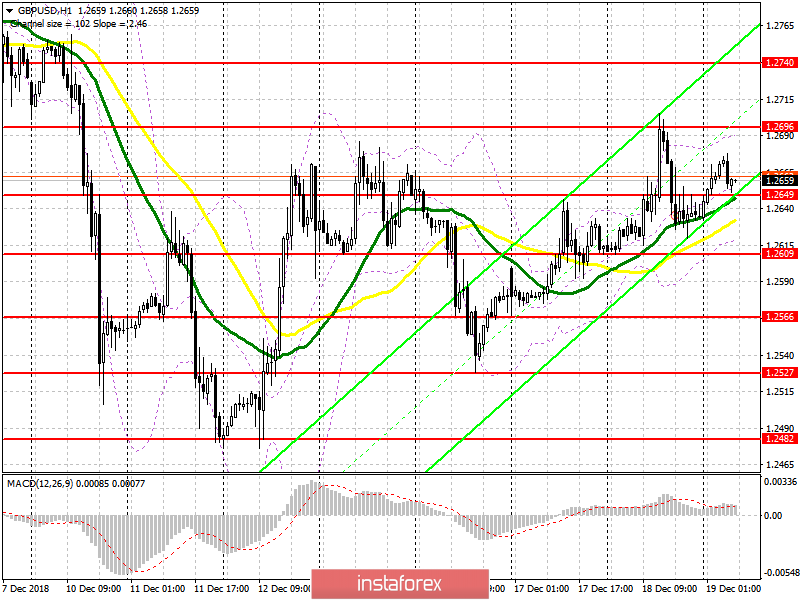800x600 pixels.
Task: Click the '7 Dec 2018' time axis label
Action: coord(26,588)
